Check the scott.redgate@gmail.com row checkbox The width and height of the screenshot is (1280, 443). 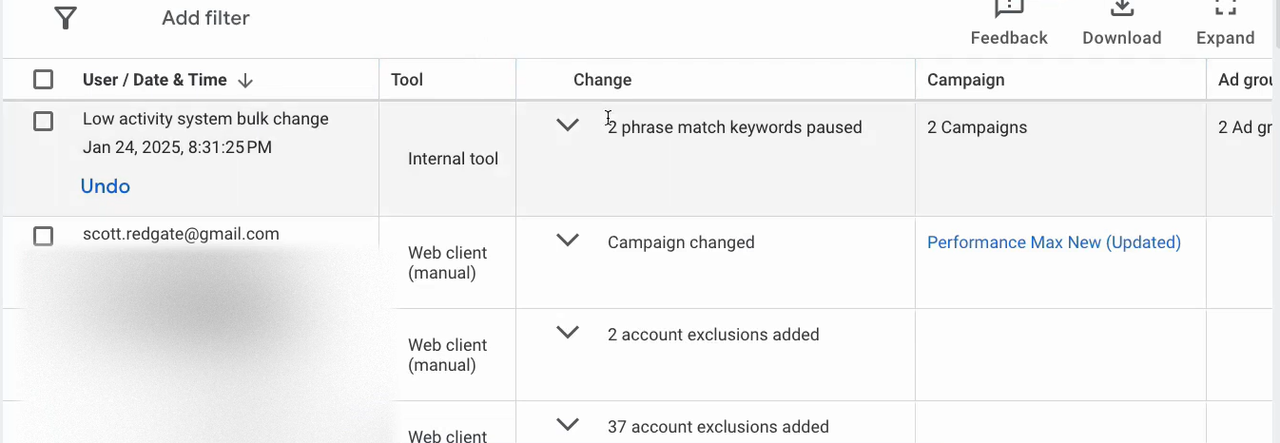tap(43, 236)
